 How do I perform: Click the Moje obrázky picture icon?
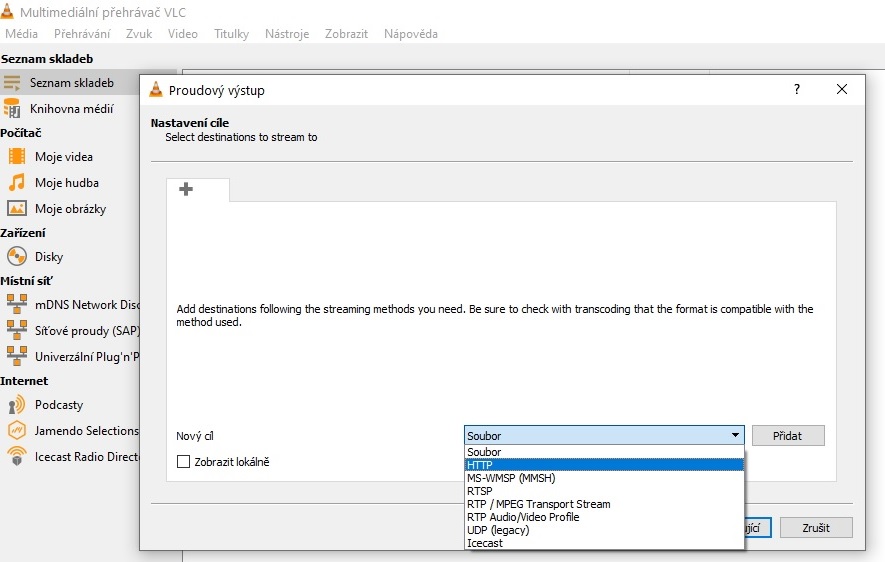17,208
